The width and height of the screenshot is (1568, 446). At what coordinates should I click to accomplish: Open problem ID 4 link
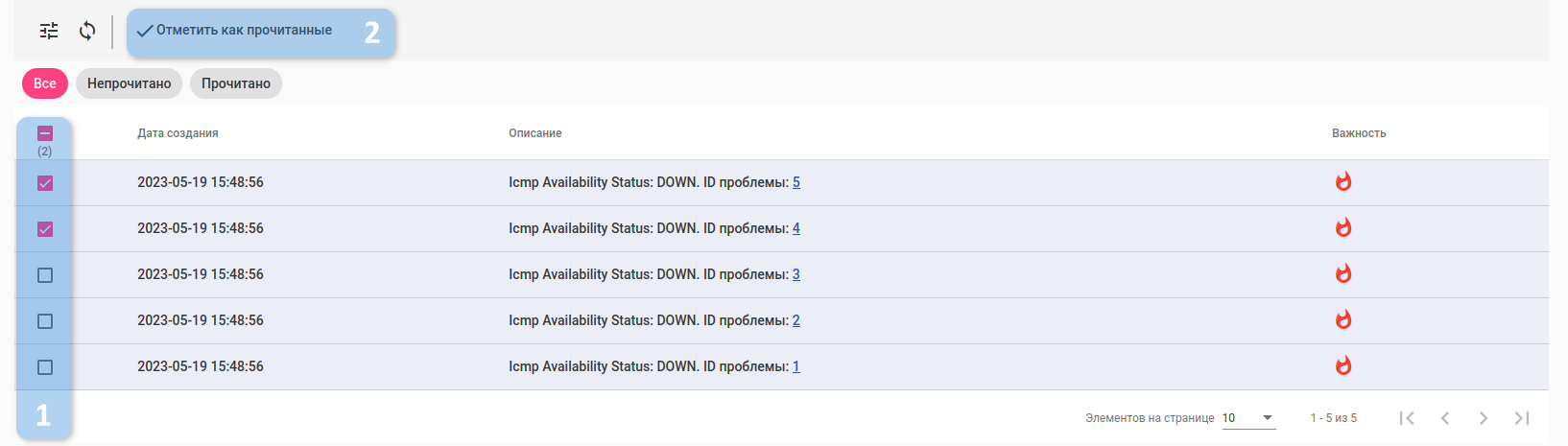[796, 228]
